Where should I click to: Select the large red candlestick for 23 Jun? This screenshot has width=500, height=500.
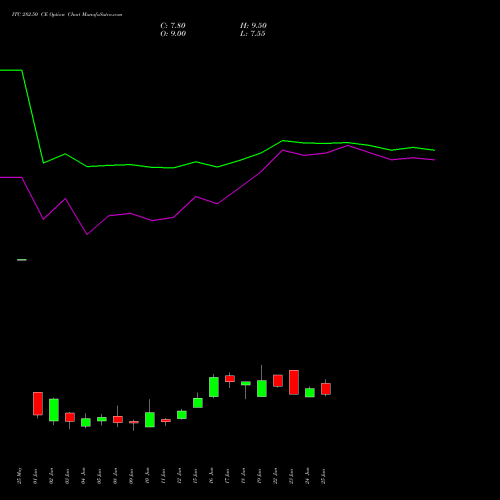click(294, 382)
